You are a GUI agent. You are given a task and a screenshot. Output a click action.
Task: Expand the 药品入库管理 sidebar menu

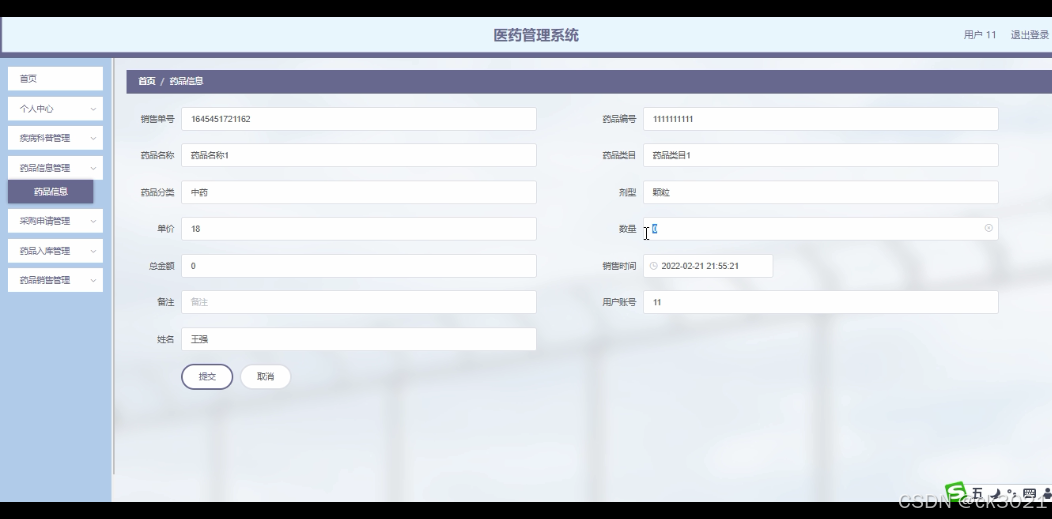click(56, 251)
